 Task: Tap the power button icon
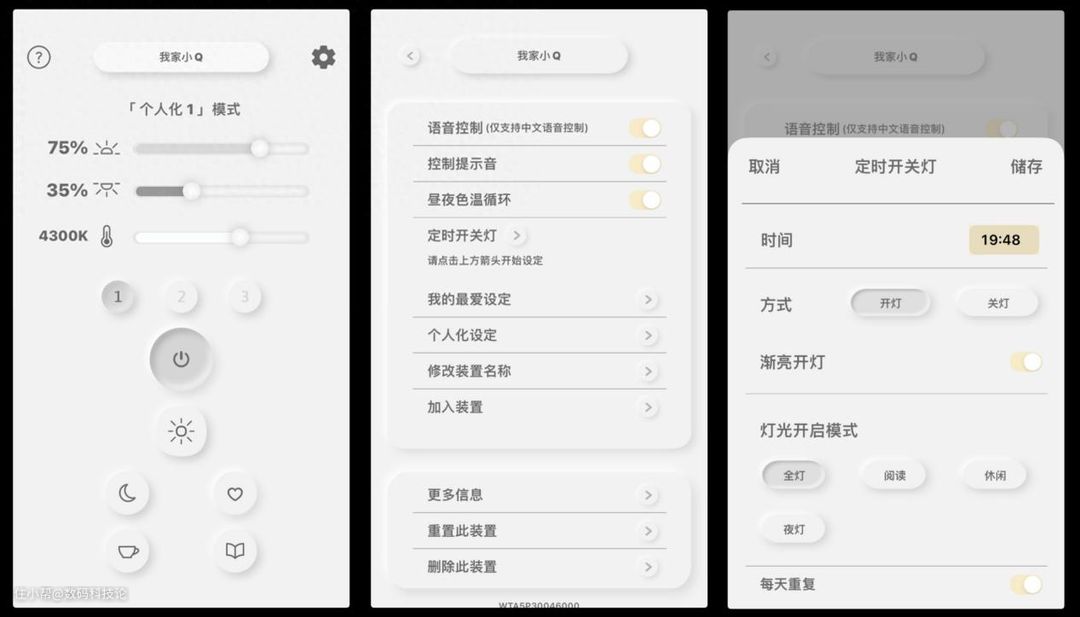(180, 359)
